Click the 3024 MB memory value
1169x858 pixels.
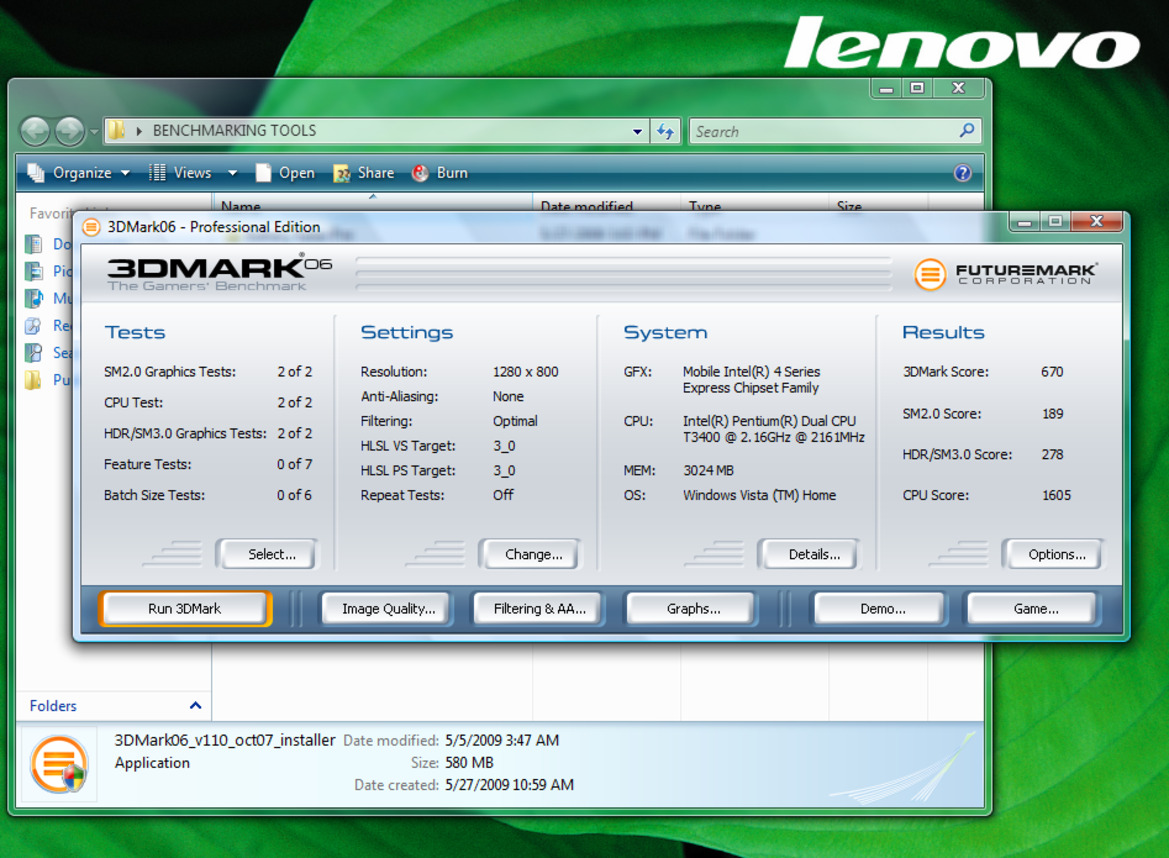point(708,470)
